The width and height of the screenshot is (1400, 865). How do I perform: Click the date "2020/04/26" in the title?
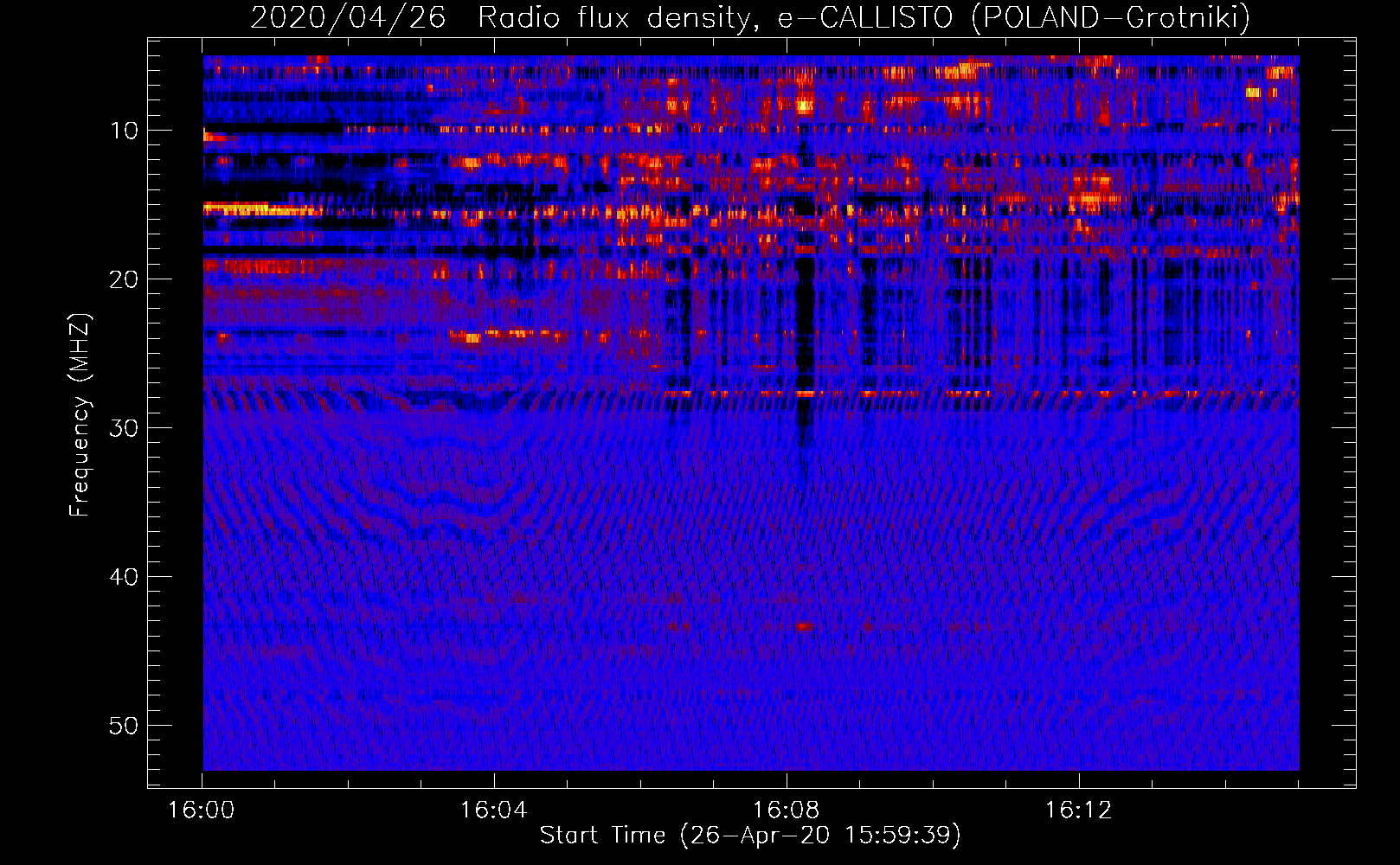pos(348,17)
